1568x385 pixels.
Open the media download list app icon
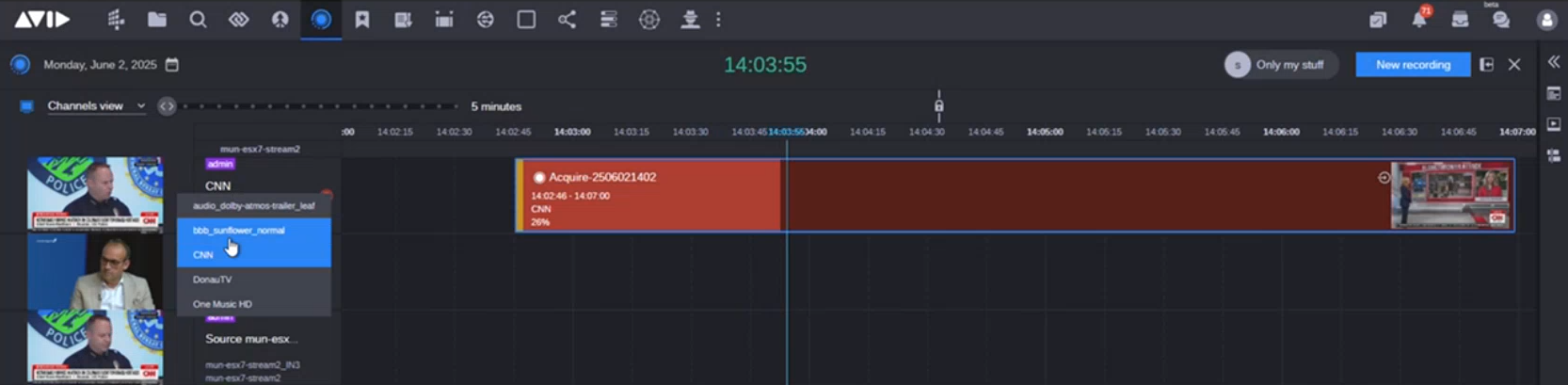403,19
